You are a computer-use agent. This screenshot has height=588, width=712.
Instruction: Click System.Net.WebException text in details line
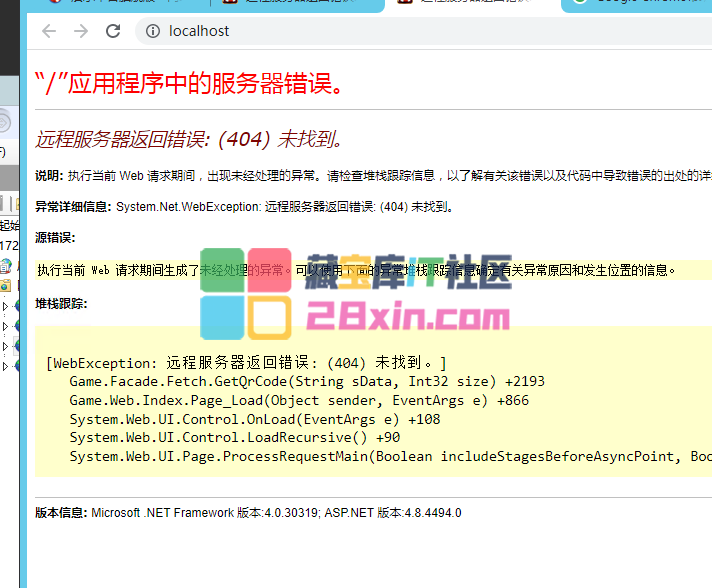(x=188, y=207)
